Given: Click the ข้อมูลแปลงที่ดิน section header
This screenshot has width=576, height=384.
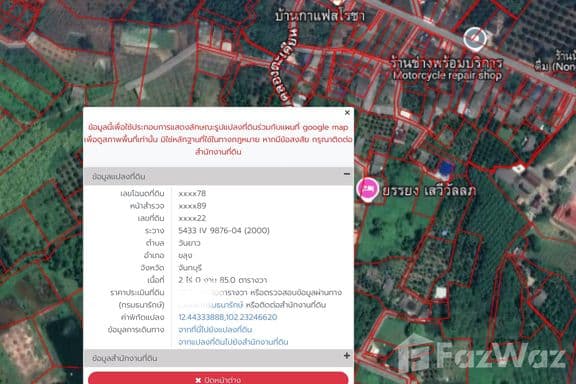Looking at the screenshot, I should click(218, 176).
